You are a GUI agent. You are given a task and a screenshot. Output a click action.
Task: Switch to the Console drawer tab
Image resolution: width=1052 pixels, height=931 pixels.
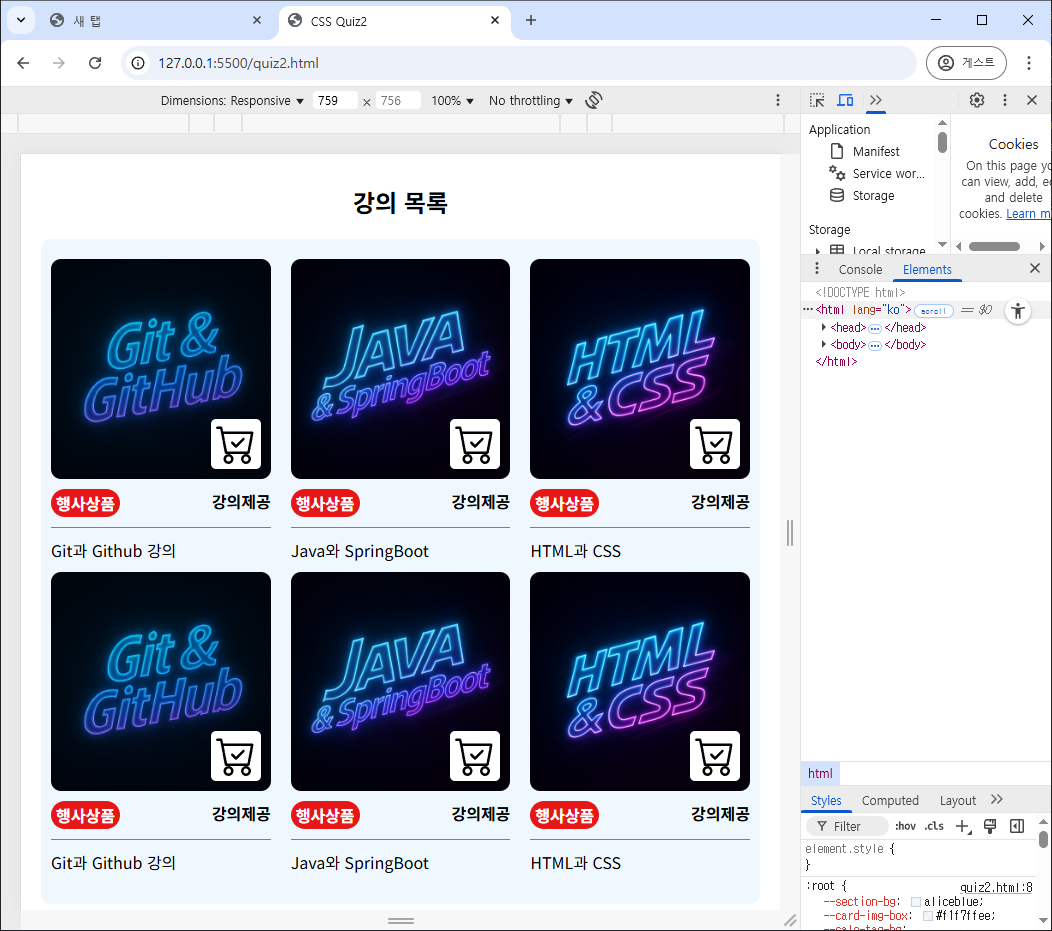[x=860, y=270]
